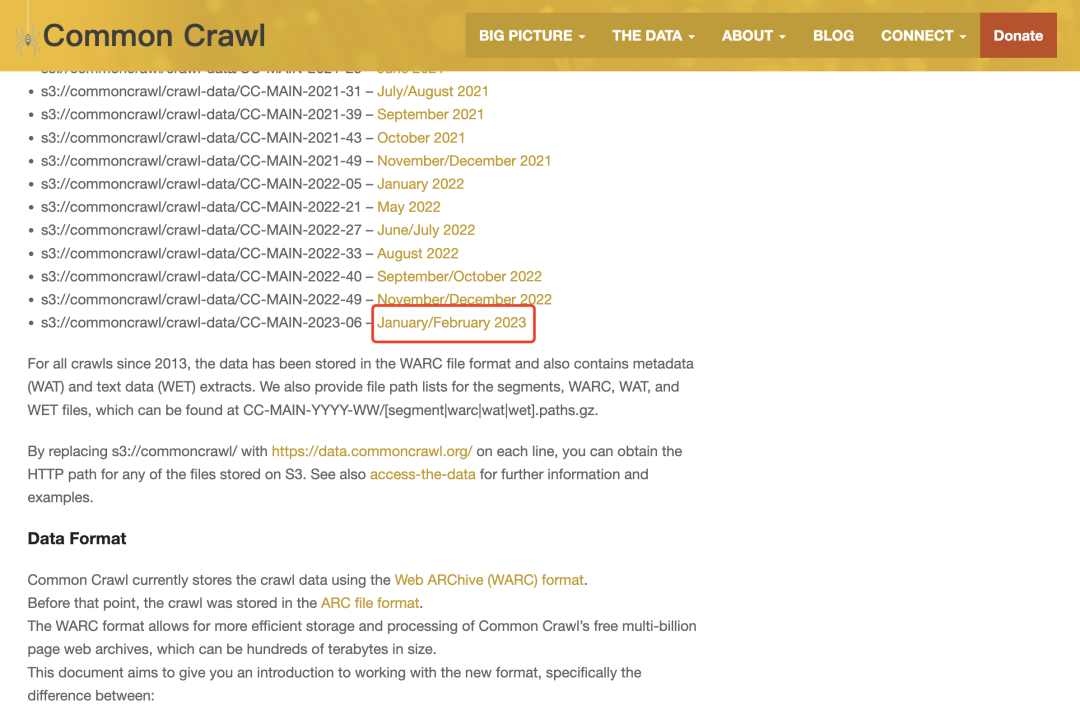Click the Donate button

click(x=1018, y=36)
